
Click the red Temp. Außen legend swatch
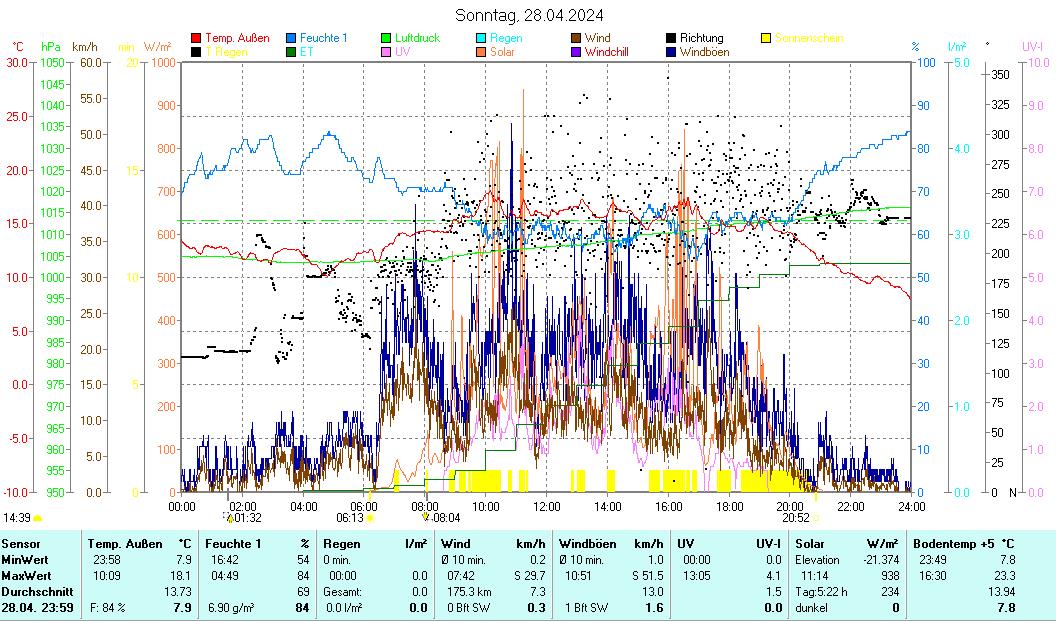point(196,38)
